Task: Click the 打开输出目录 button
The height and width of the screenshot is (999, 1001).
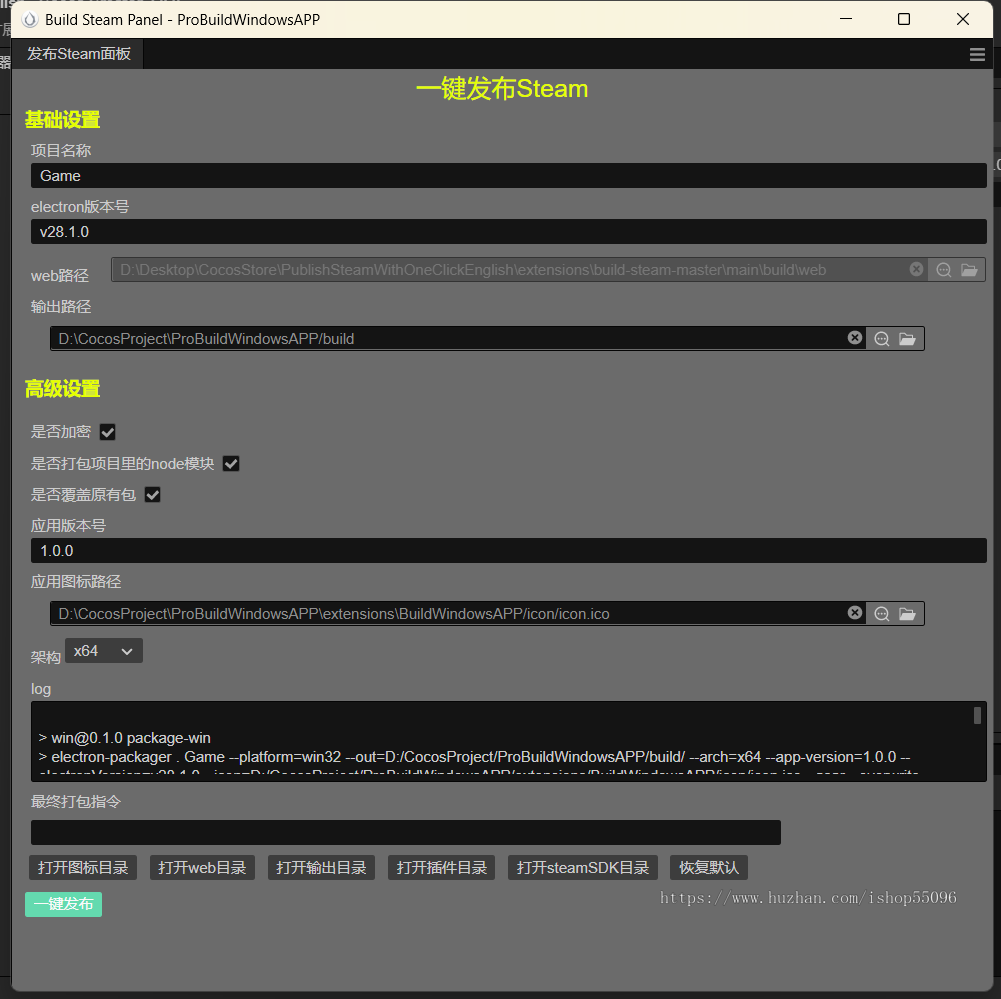Action: tap(321, 868)
